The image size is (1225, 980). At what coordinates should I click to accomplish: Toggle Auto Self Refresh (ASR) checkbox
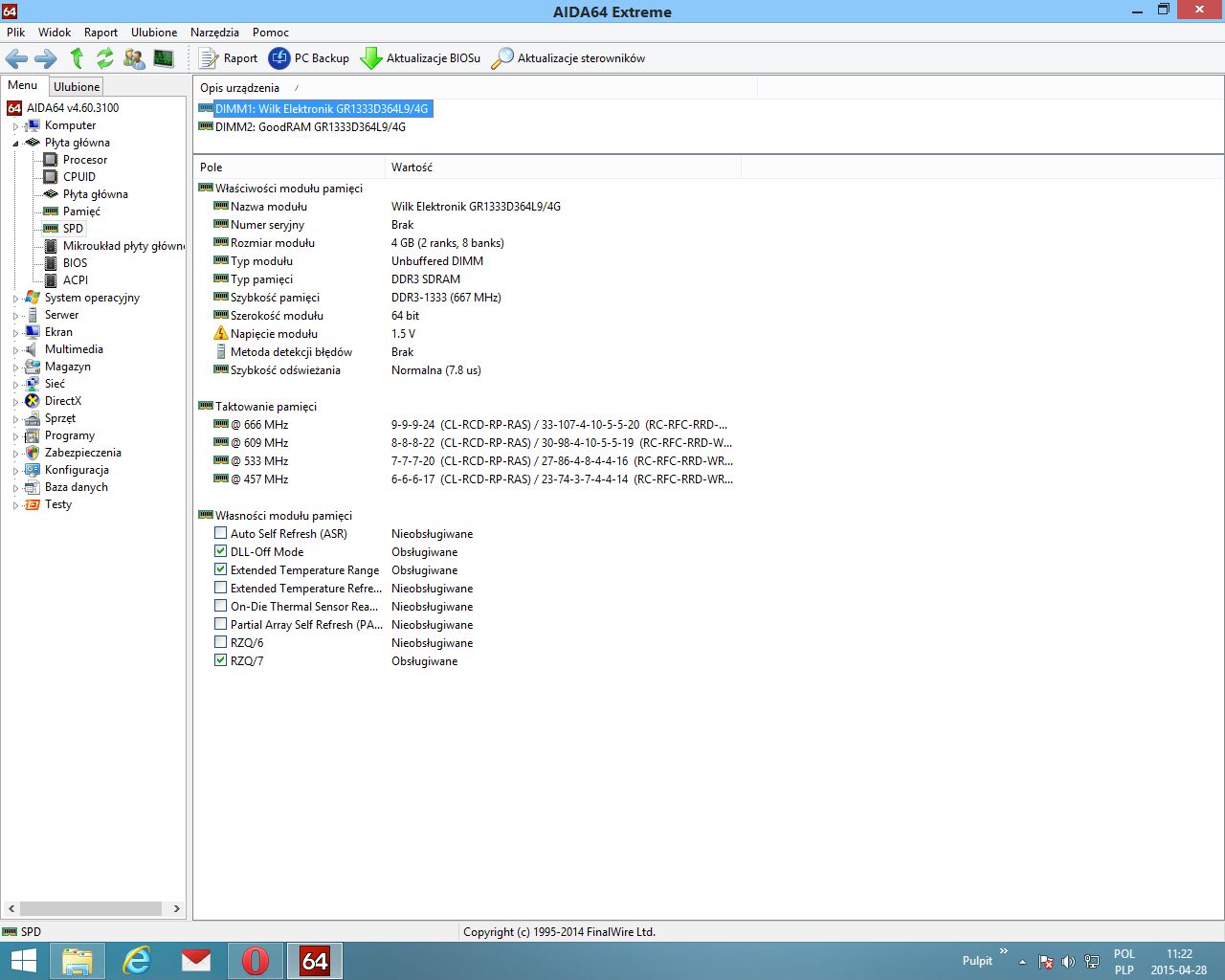pyautogui.click(x=221, y=533)
